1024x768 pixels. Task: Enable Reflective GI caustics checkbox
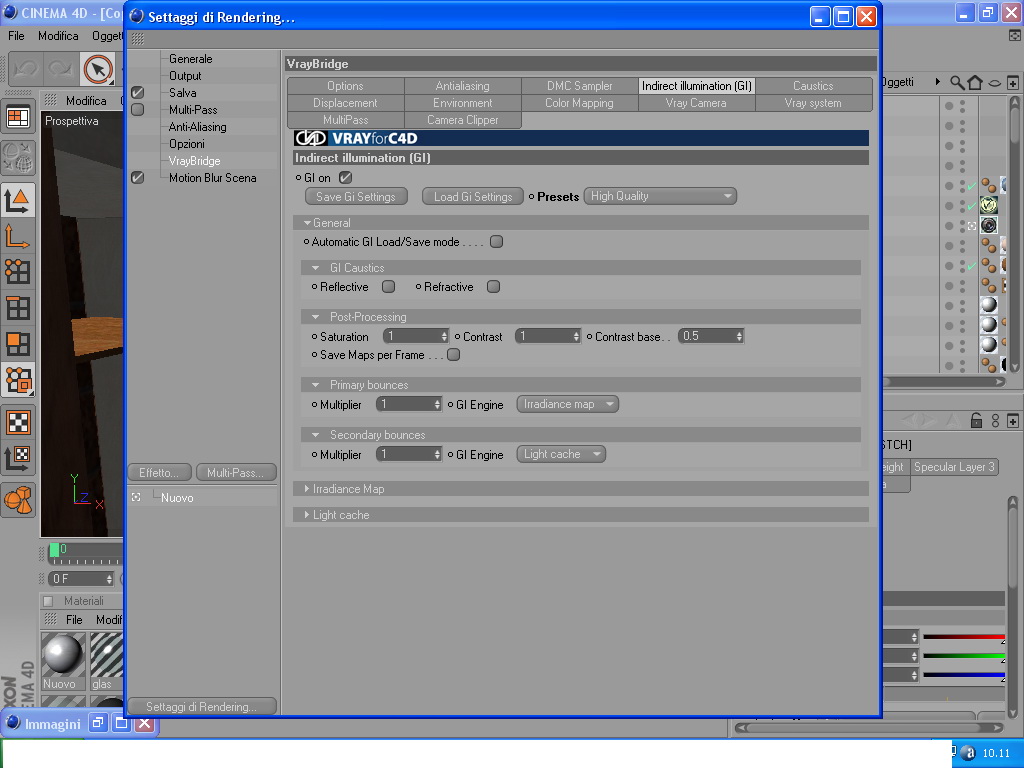[x=389, y=287]
